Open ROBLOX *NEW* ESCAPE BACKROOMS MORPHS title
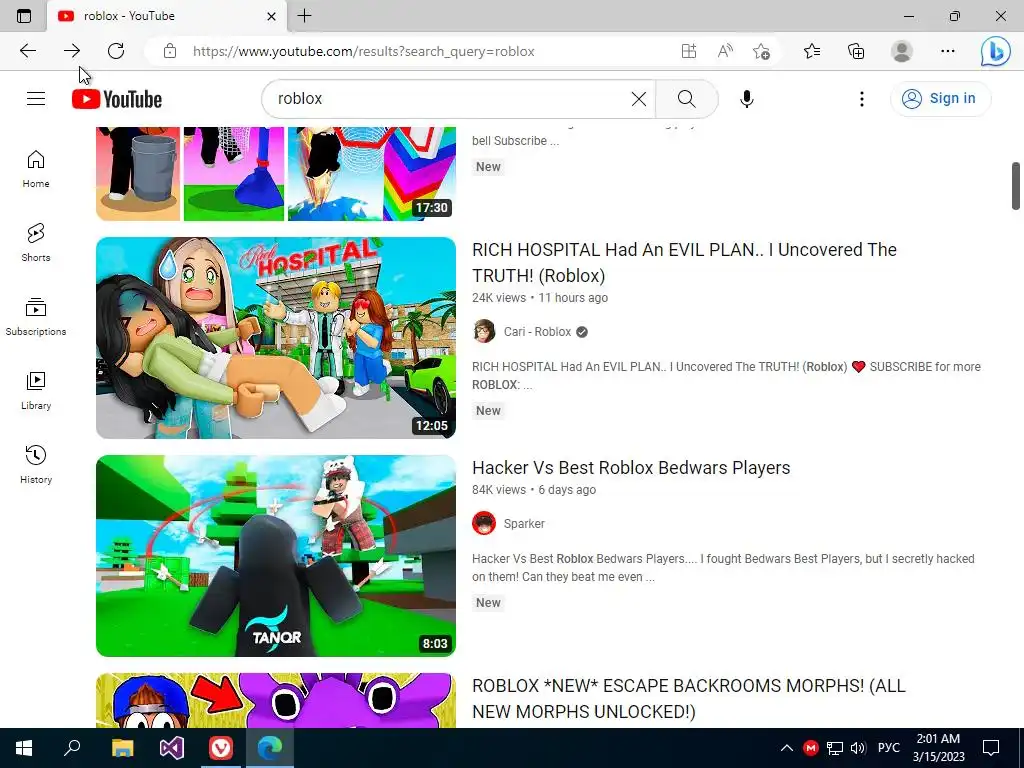Viewport: 1024px width, 768px height. tap(688, 699)
